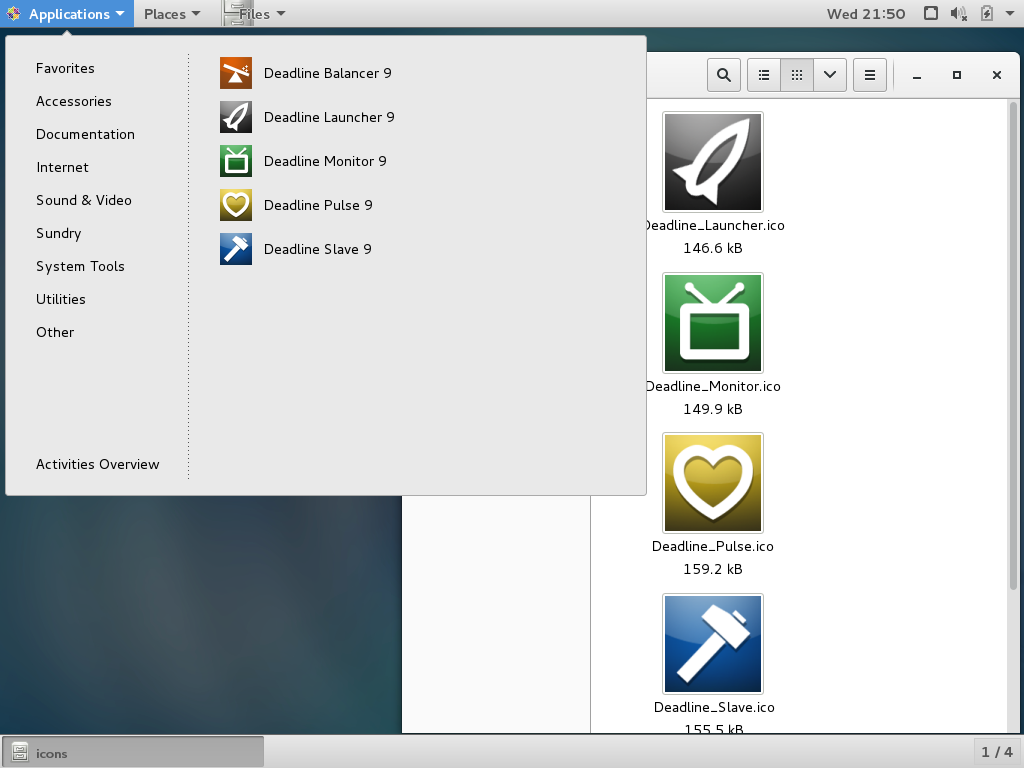Open the Files menu in the top bar
Viewport: 1024px width, 768px height.
(x=253, y=13)
